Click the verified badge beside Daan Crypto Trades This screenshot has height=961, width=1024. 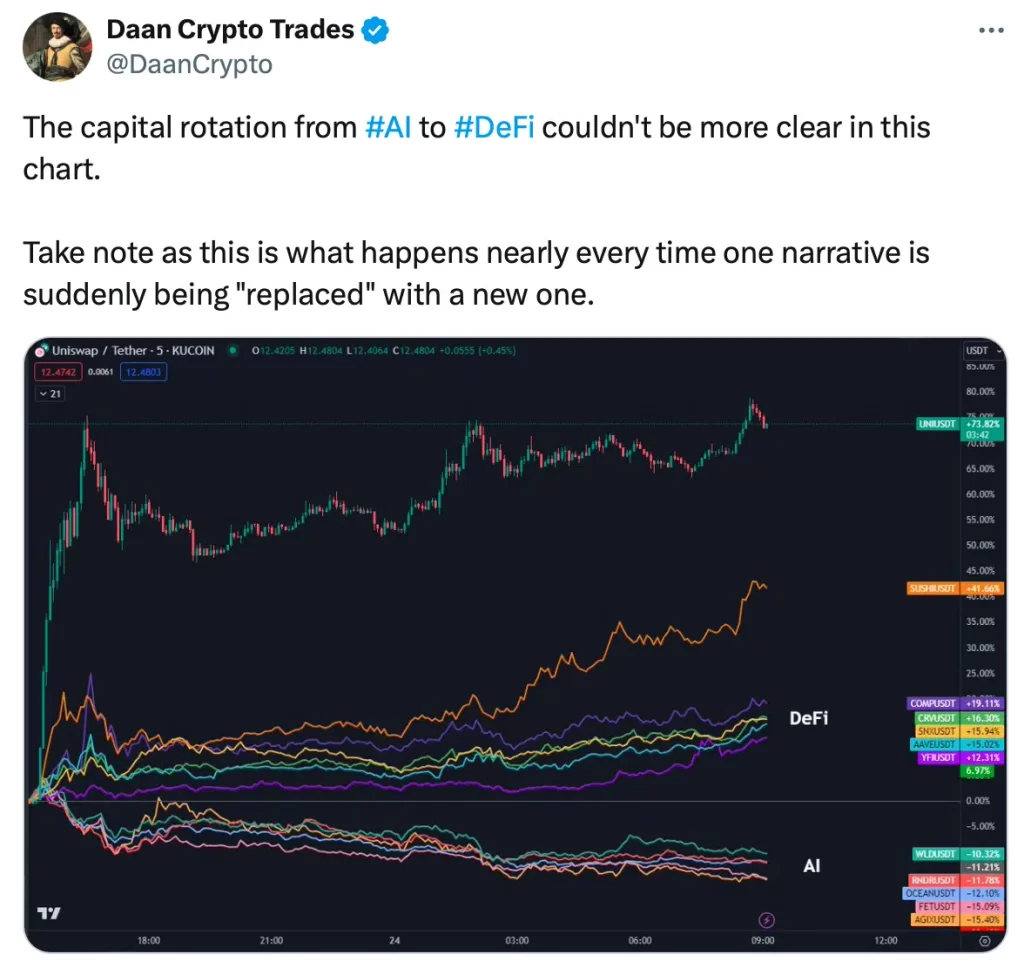[x=376, y=31]
